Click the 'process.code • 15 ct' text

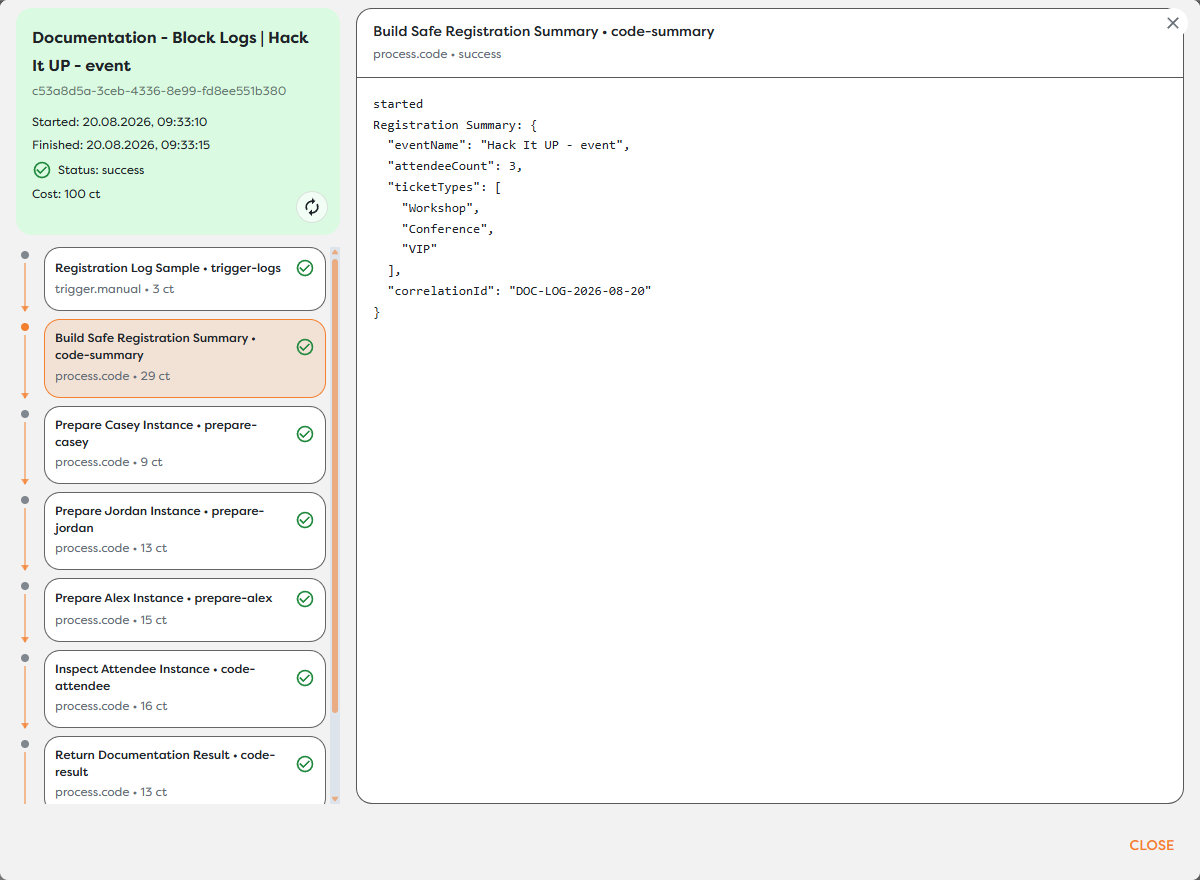coord(111,620)
